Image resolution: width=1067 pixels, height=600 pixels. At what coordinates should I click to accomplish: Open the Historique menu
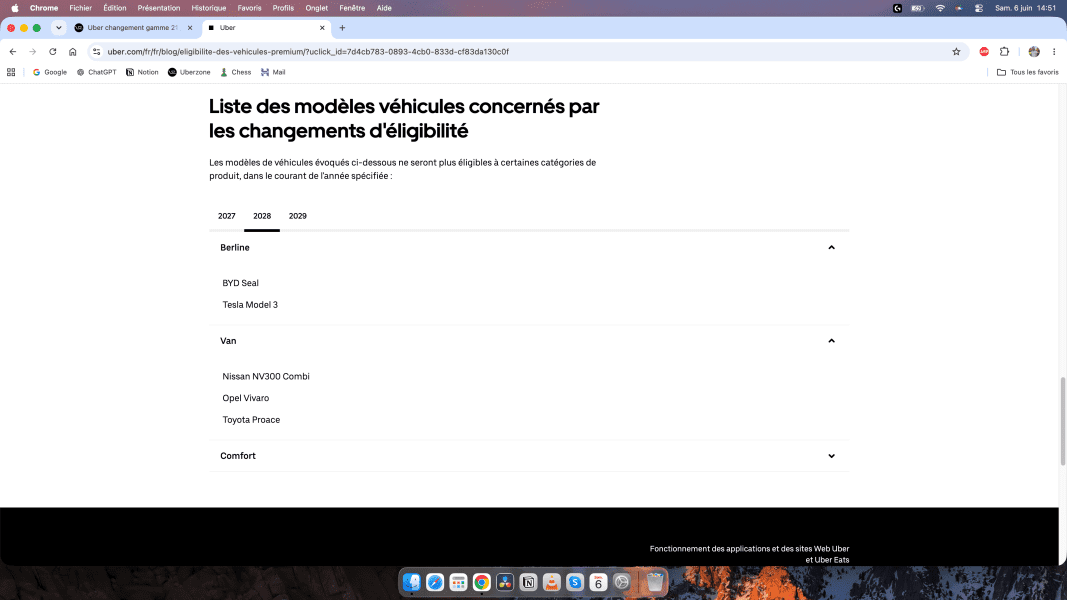click(x=208, y=8)
